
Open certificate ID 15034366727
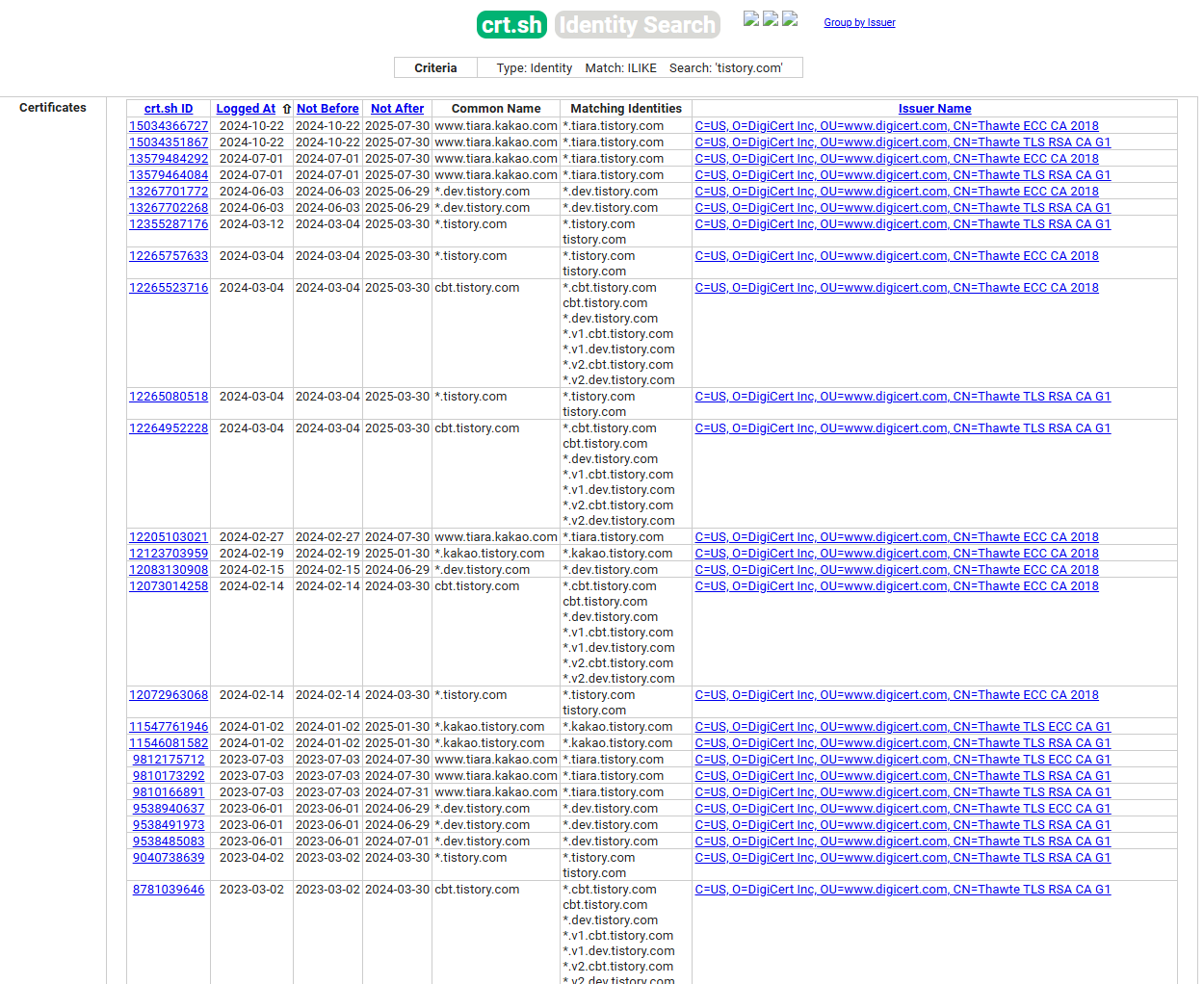point(169,126)
